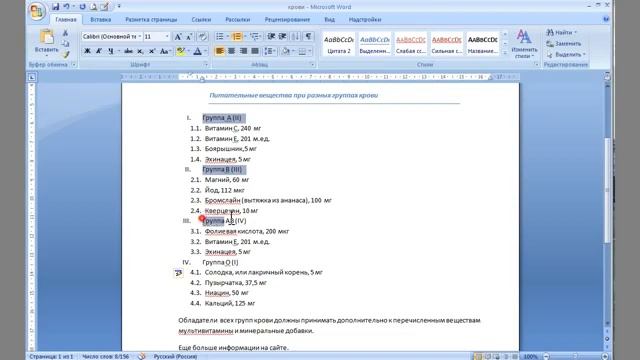
Task: Toggle the ruler with the View Ruler button
Action: [x=607, y=76]
